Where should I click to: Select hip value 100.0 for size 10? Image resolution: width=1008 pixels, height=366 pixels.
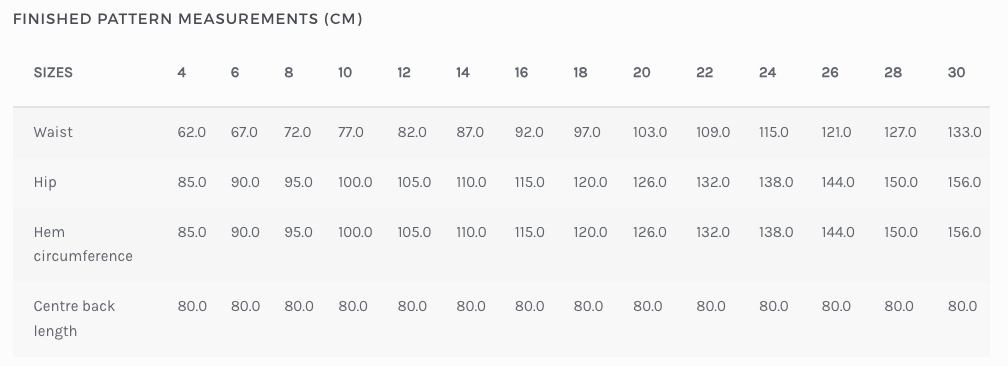coord(356,182)
